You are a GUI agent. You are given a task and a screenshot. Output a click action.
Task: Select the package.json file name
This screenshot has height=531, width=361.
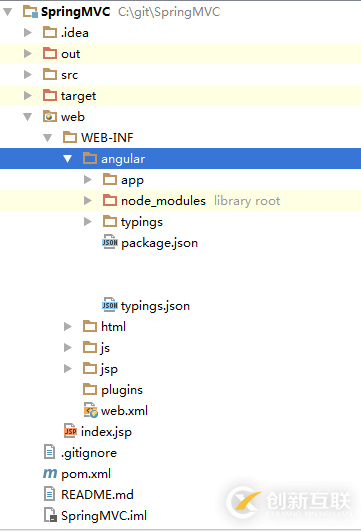point(160,243)
